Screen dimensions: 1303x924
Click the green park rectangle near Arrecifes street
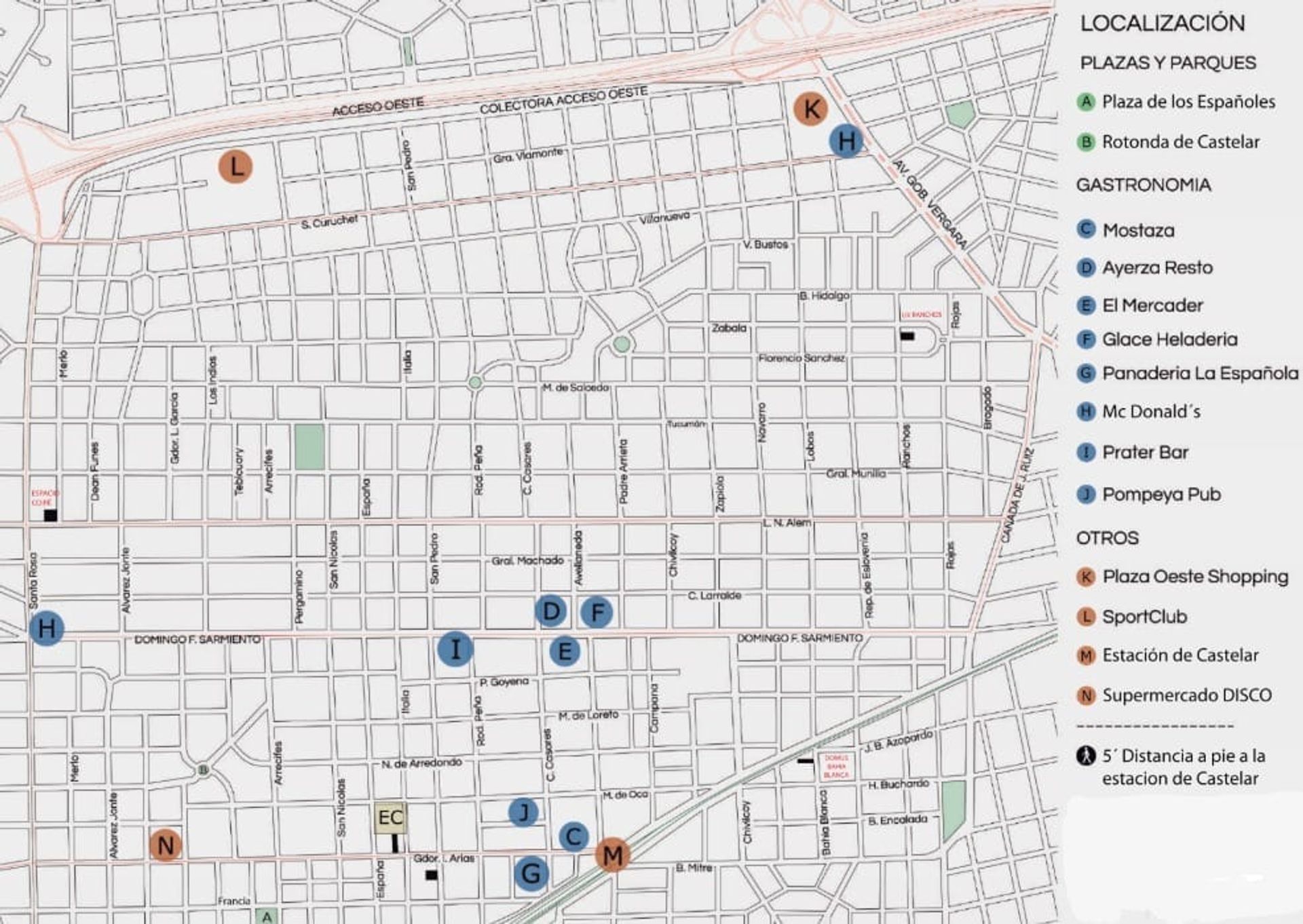(x=309, y=447)
